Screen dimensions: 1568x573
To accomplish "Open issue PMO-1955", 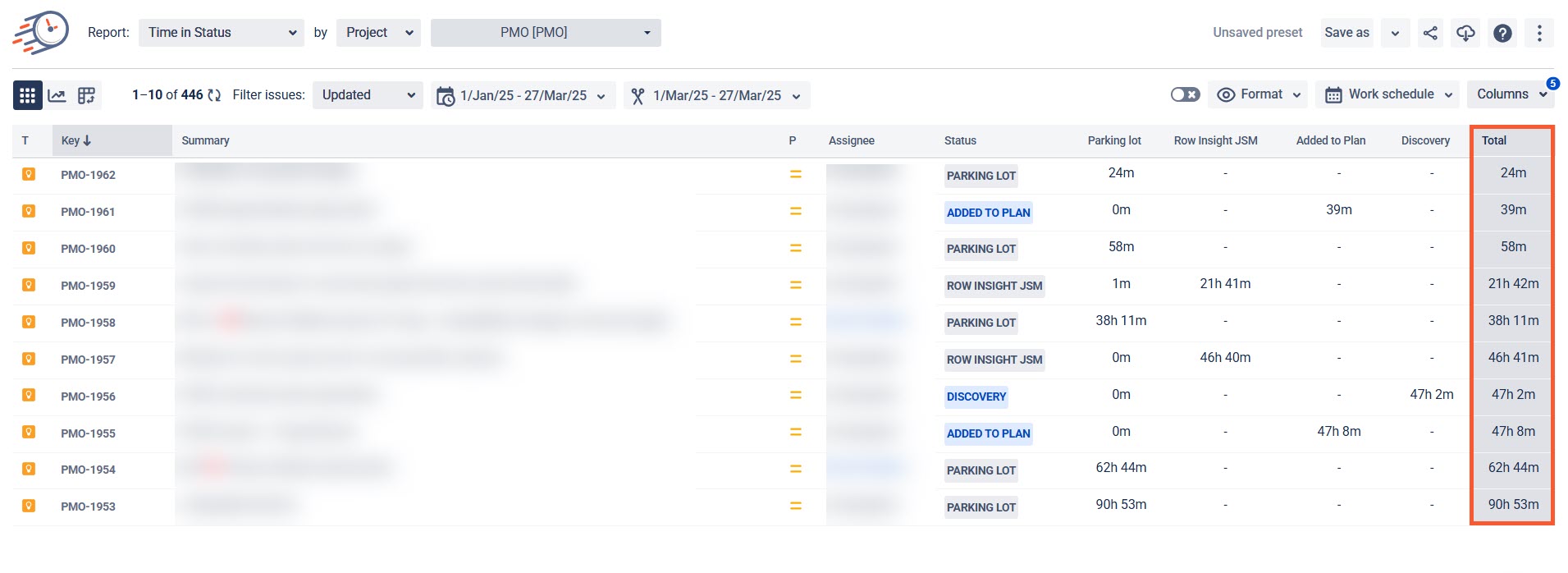I will (x=88, y=433).
